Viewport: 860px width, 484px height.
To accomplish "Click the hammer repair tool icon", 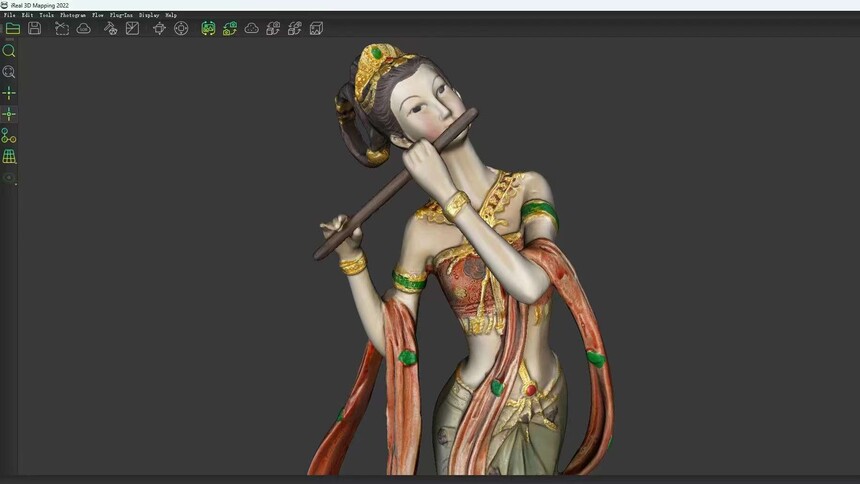I will pos(111,28).
